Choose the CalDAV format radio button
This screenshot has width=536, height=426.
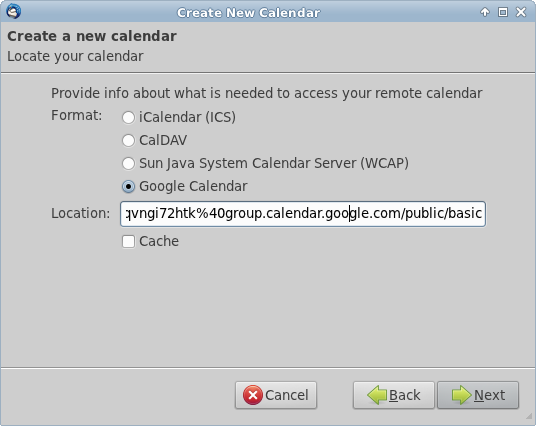[x=129, y=140]
